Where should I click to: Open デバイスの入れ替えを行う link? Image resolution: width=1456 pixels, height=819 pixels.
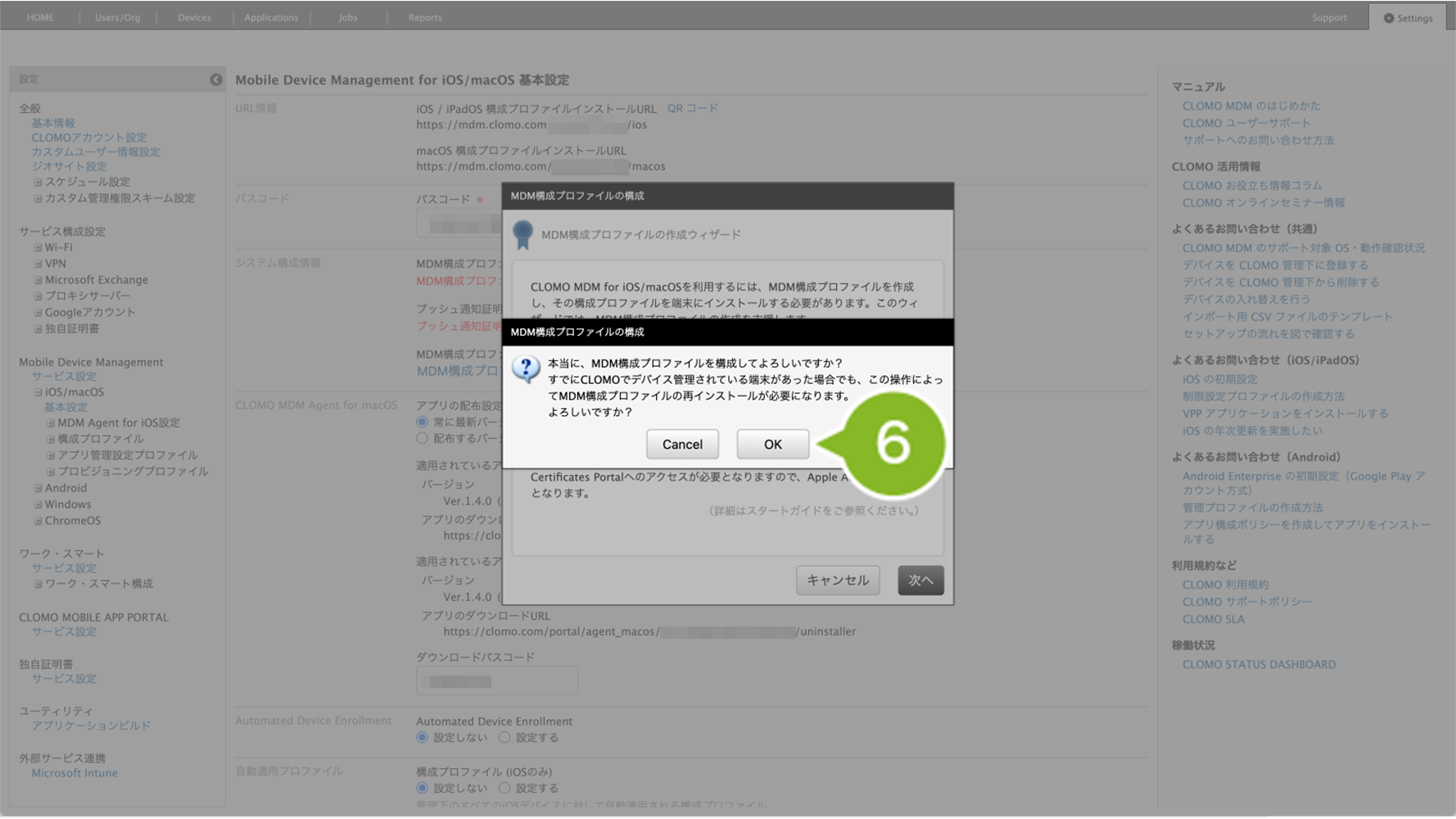1246,299
